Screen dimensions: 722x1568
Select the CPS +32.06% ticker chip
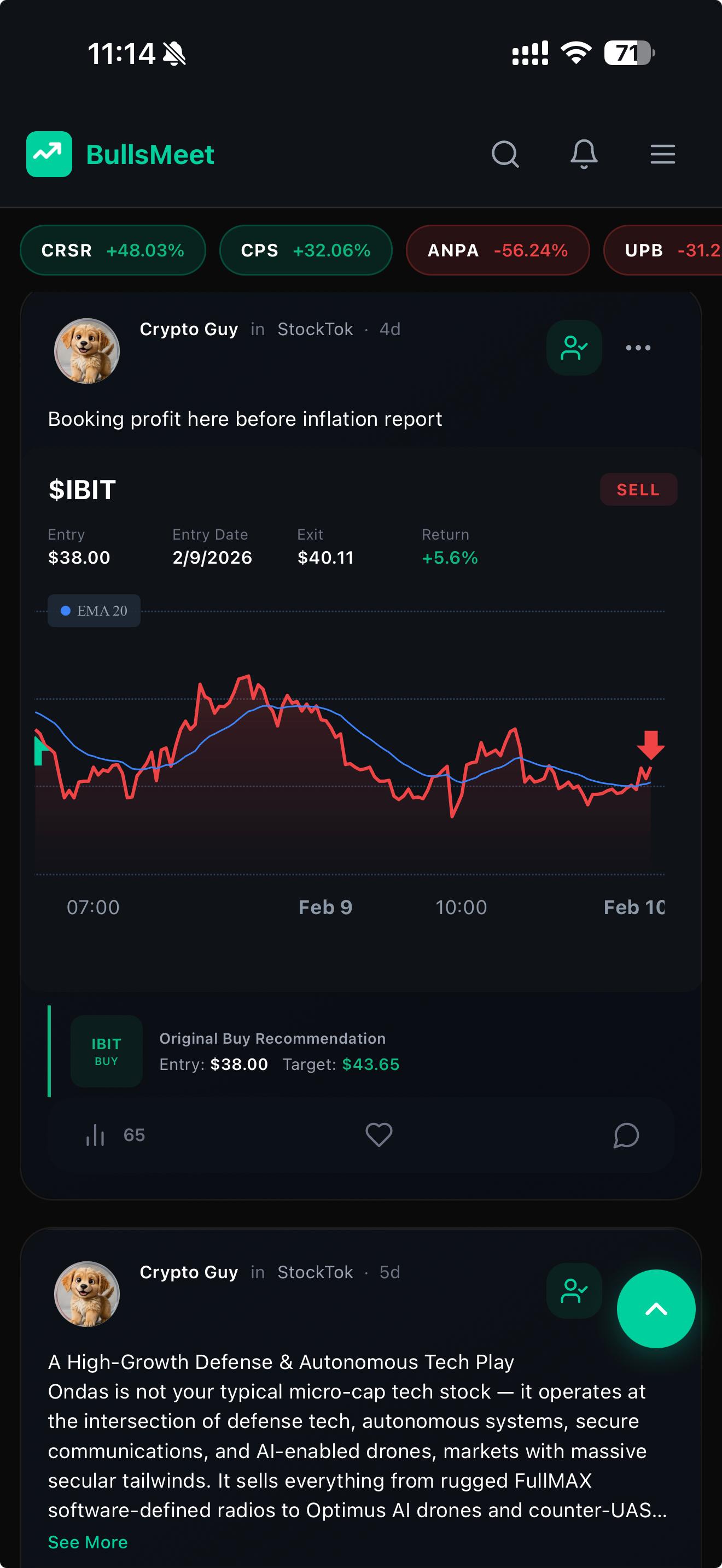pyautogui.click(x=306, y=250)
